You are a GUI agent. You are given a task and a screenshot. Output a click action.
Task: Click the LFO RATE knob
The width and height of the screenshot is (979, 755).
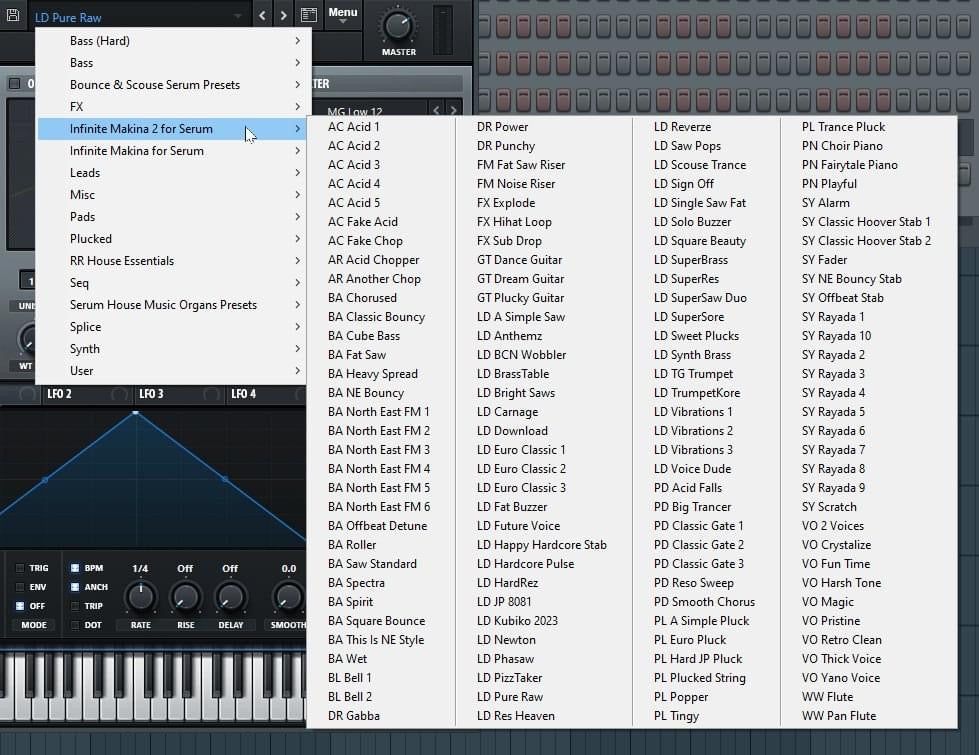tap(140, 597)
